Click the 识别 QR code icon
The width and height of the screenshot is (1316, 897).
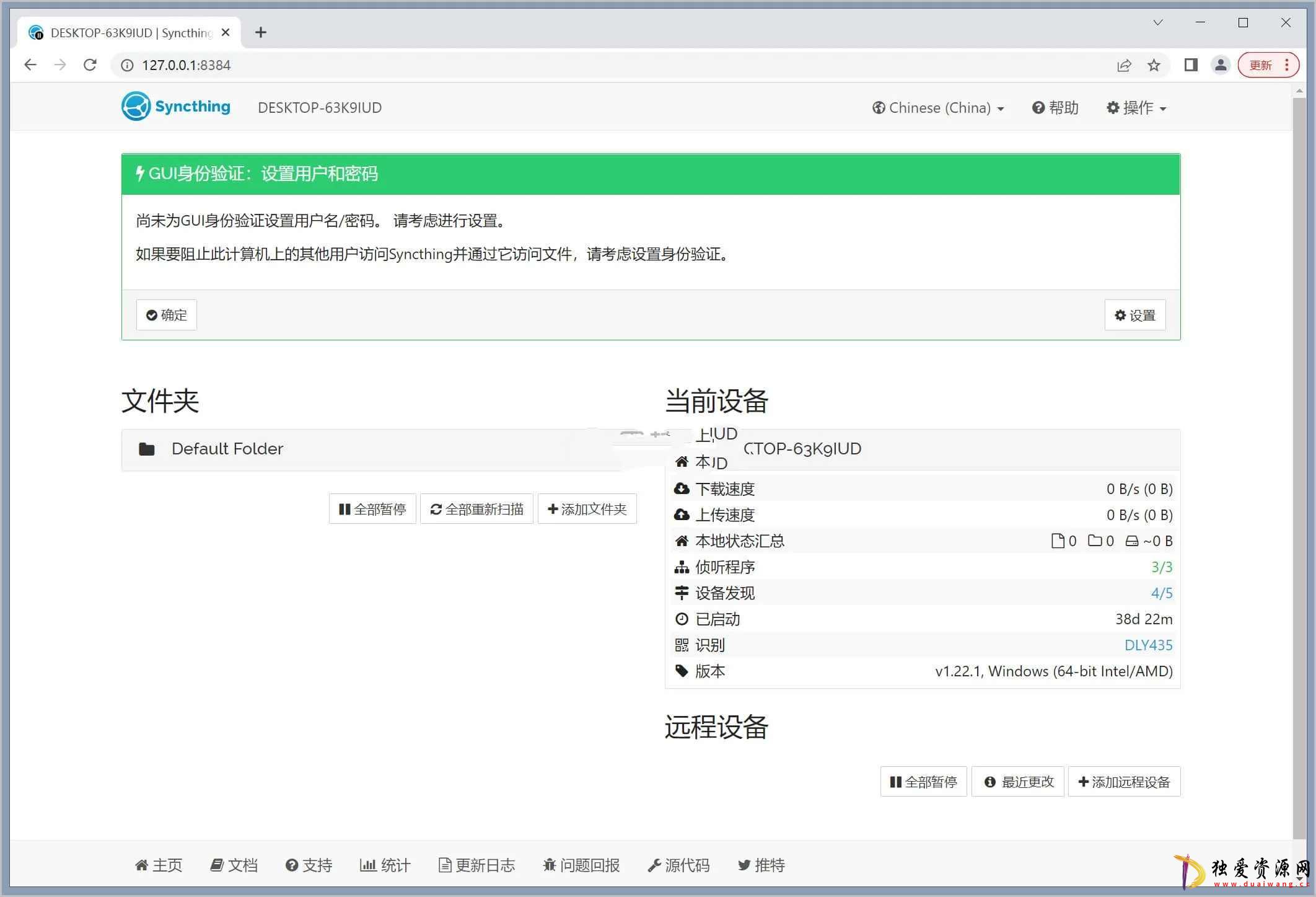click(682, 645)
